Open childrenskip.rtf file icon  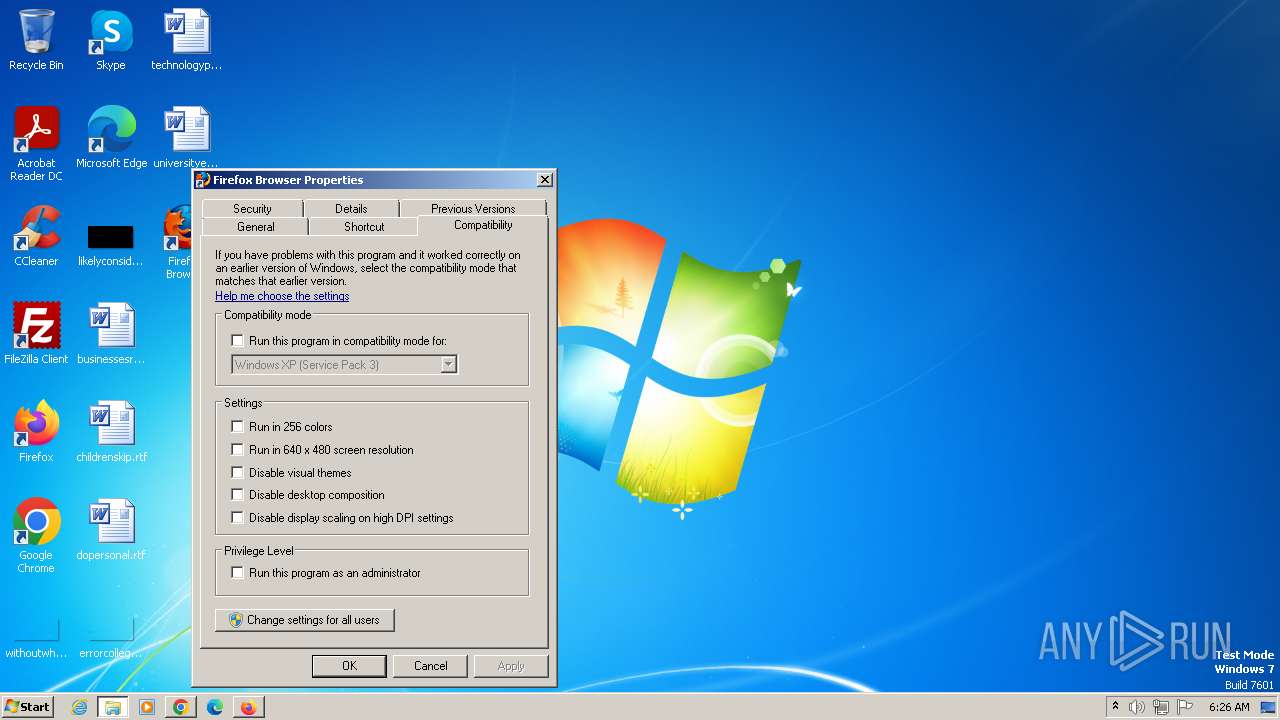click(111, 431)
